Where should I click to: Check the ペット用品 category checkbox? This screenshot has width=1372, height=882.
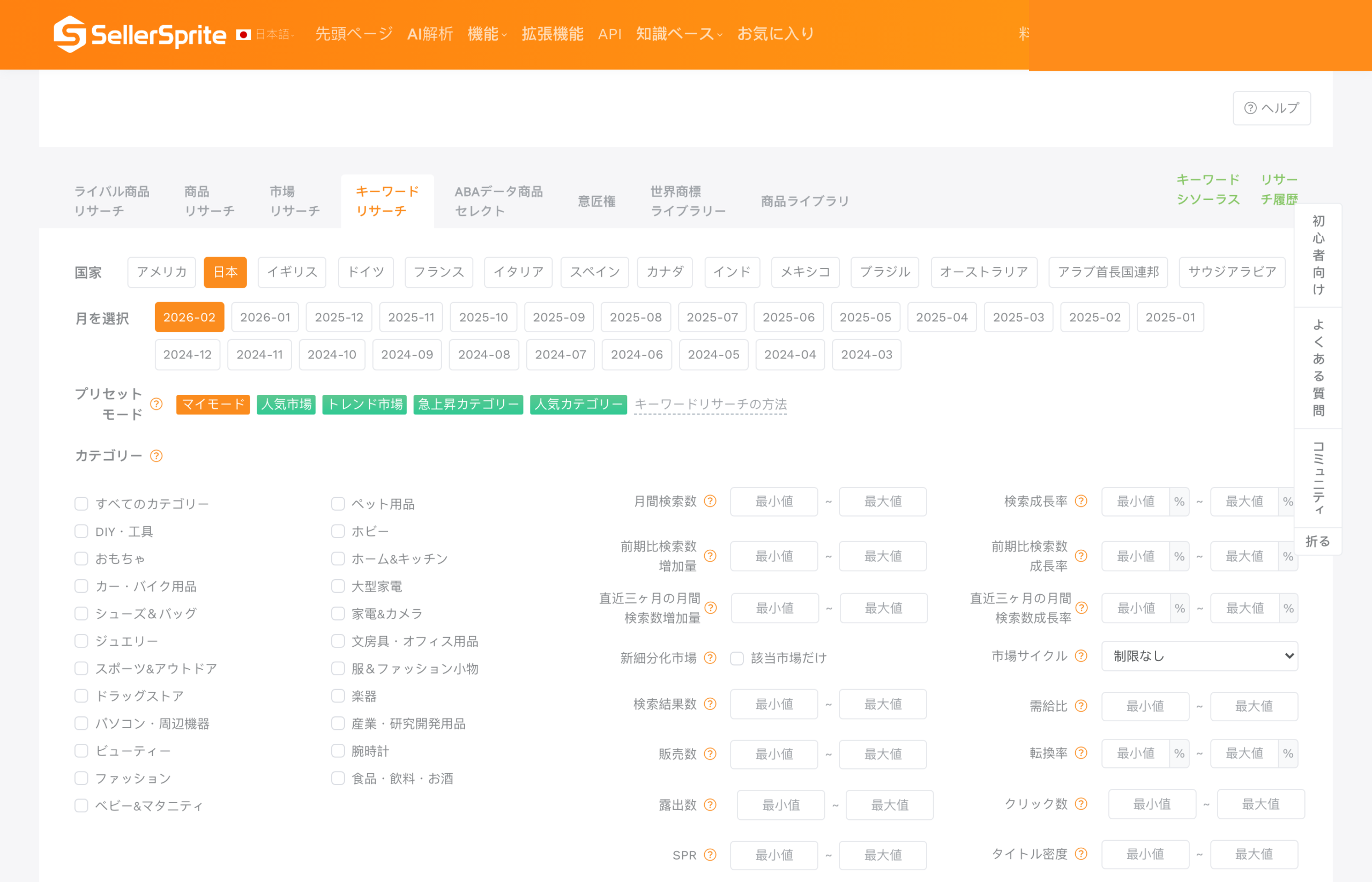coord(338,504)
